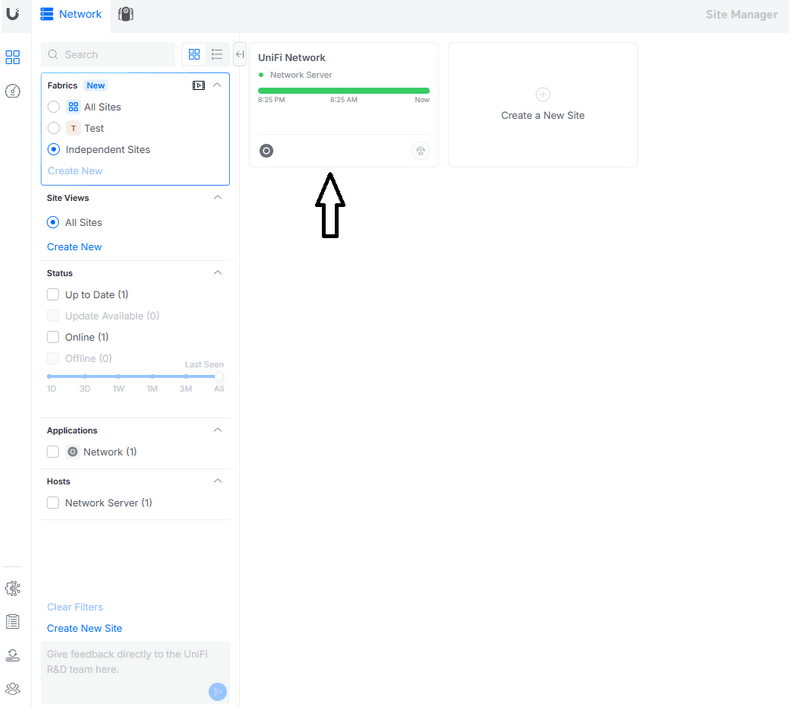Tick the Network Server host checkbox

pyautogui.click(x=54, y=503)
